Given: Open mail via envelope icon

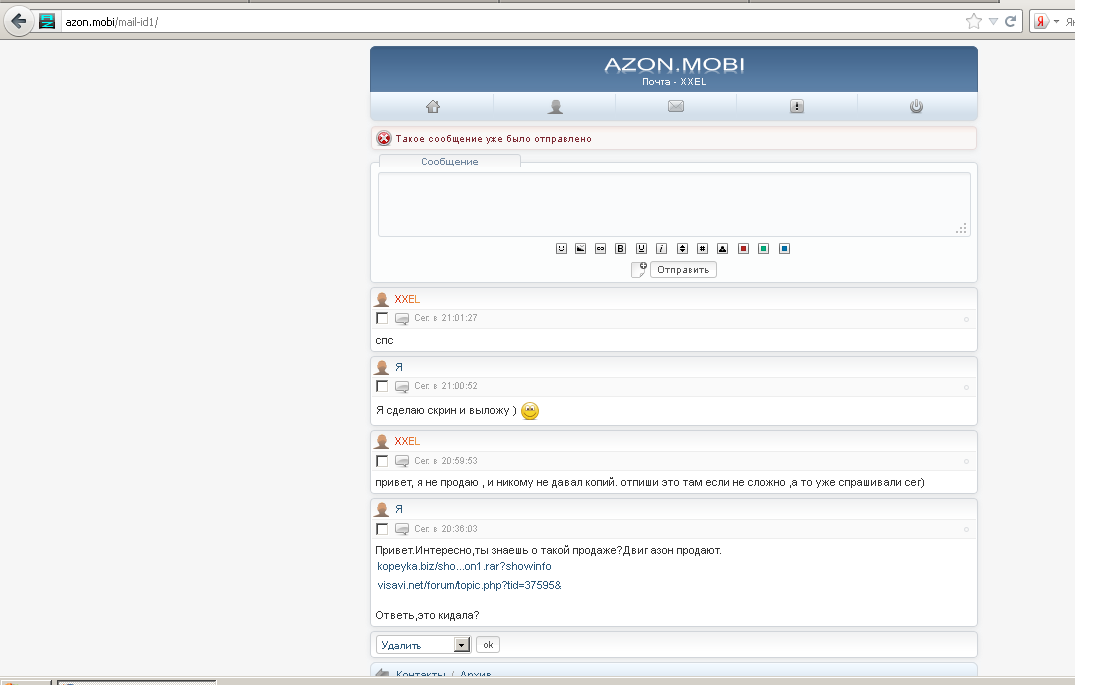Looking at the screenshot, I should [676, 107].
